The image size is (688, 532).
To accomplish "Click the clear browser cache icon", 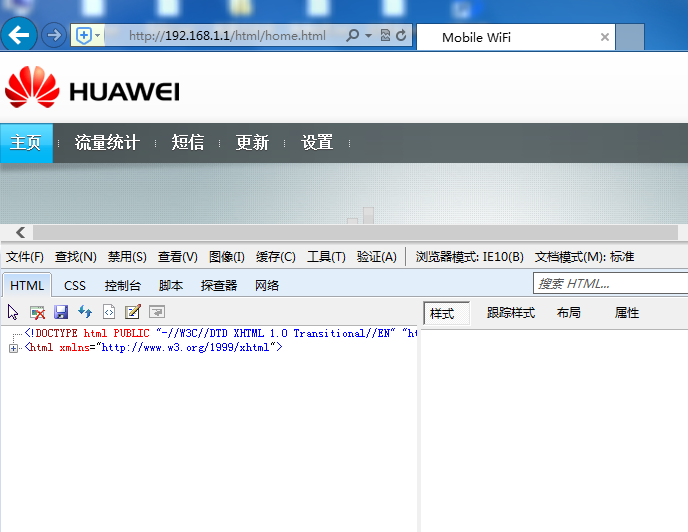I will pyautogui.click(x=37, y=312).
